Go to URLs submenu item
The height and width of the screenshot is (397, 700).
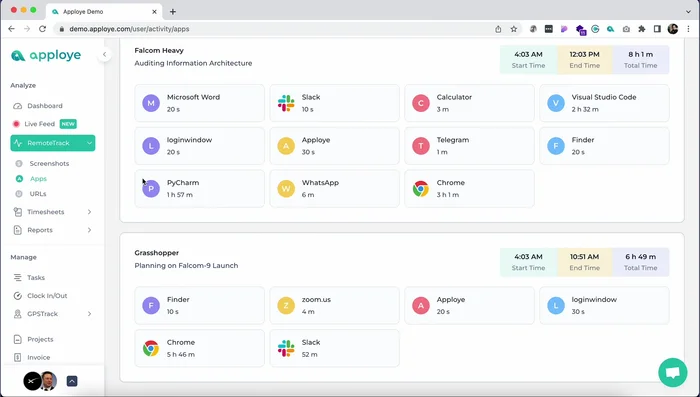tap(38, 194)
